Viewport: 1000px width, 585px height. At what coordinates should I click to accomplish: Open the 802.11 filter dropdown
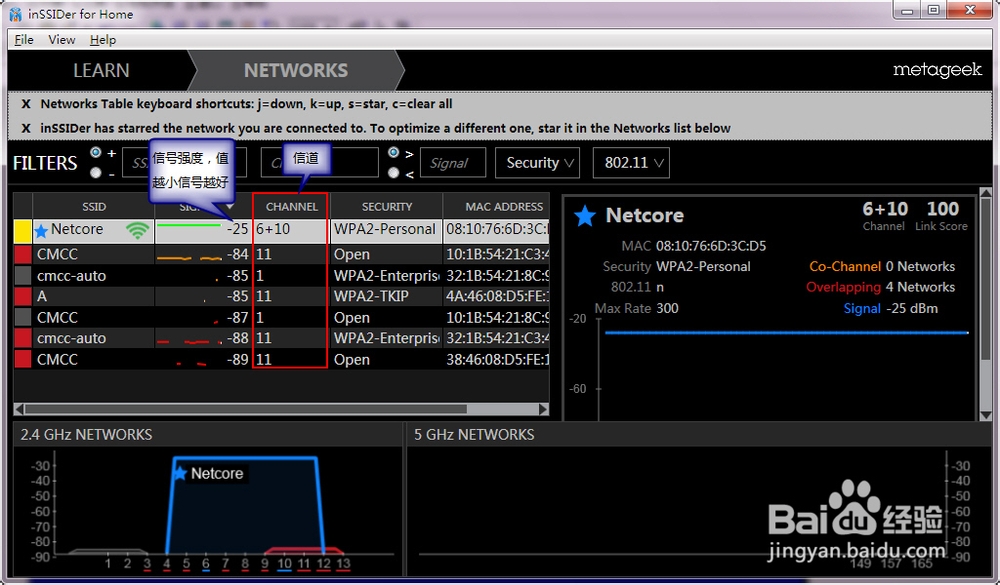pos(631,163)
